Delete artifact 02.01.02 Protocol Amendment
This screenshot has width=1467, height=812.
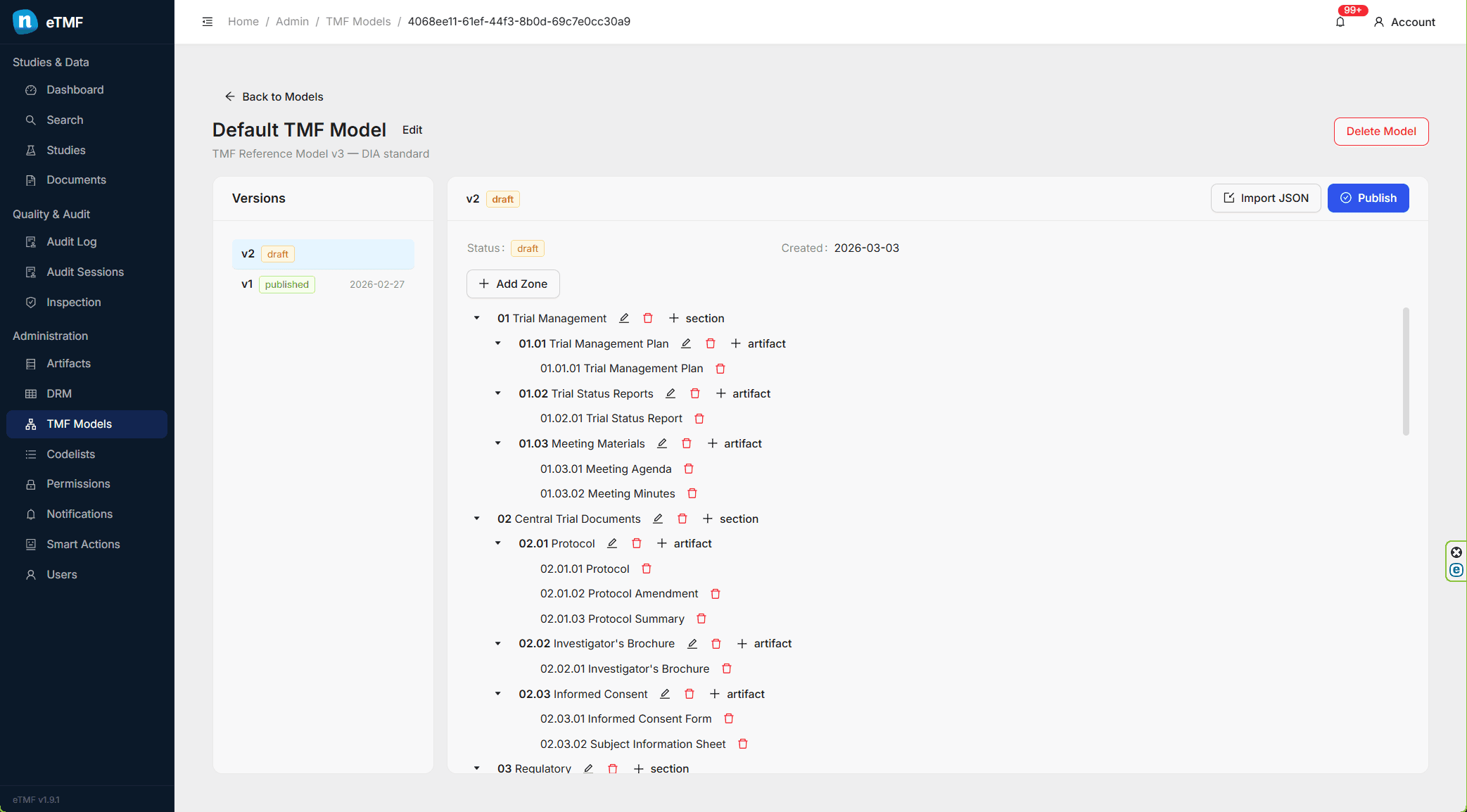(x=716, y=594)
